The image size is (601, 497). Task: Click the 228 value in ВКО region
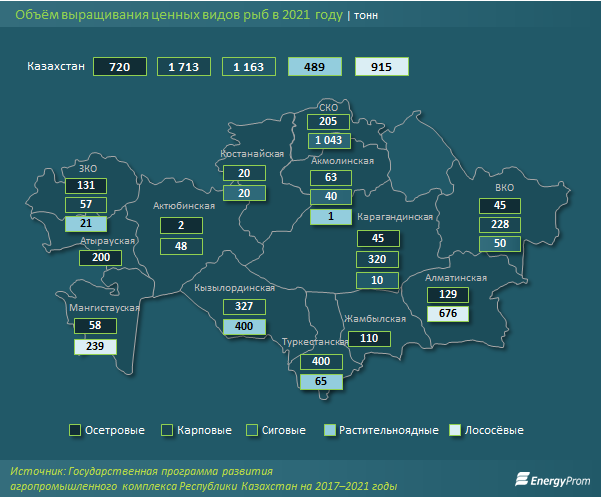click(499, 225)
